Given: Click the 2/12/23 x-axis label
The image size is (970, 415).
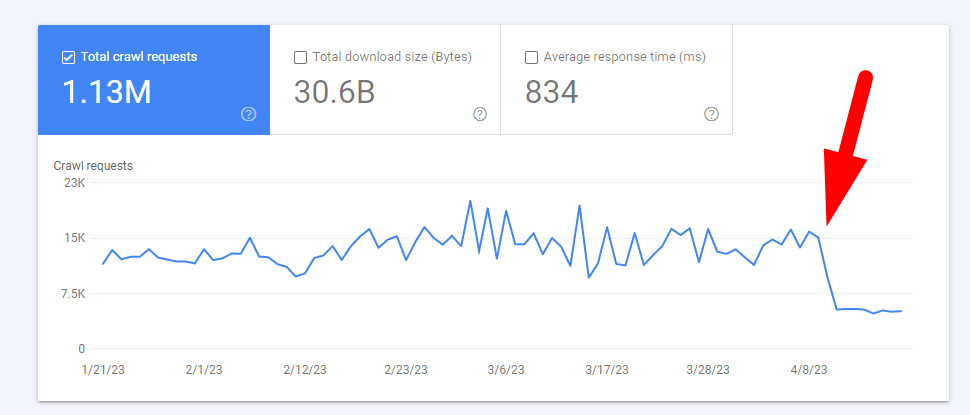Looking at the screenshot, I should coord(306,369).
